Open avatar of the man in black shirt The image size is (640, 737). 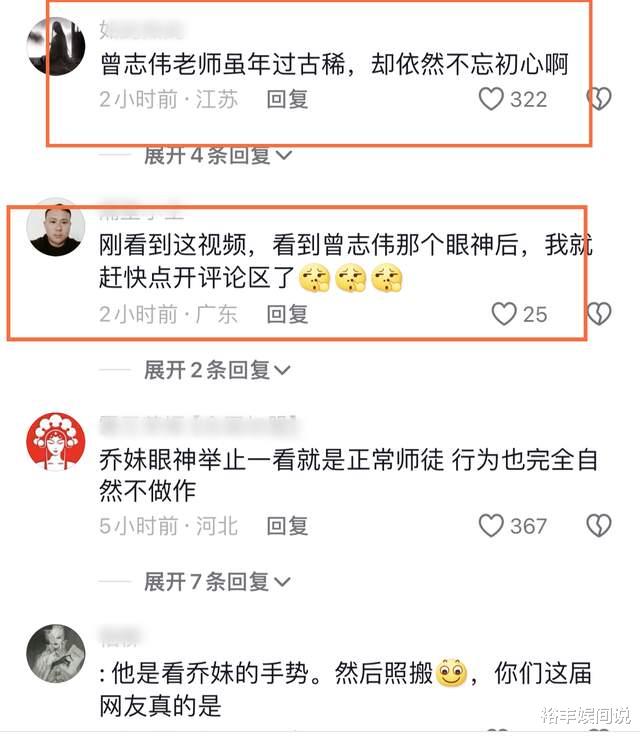pyautogui.click(x=56, y=227)
